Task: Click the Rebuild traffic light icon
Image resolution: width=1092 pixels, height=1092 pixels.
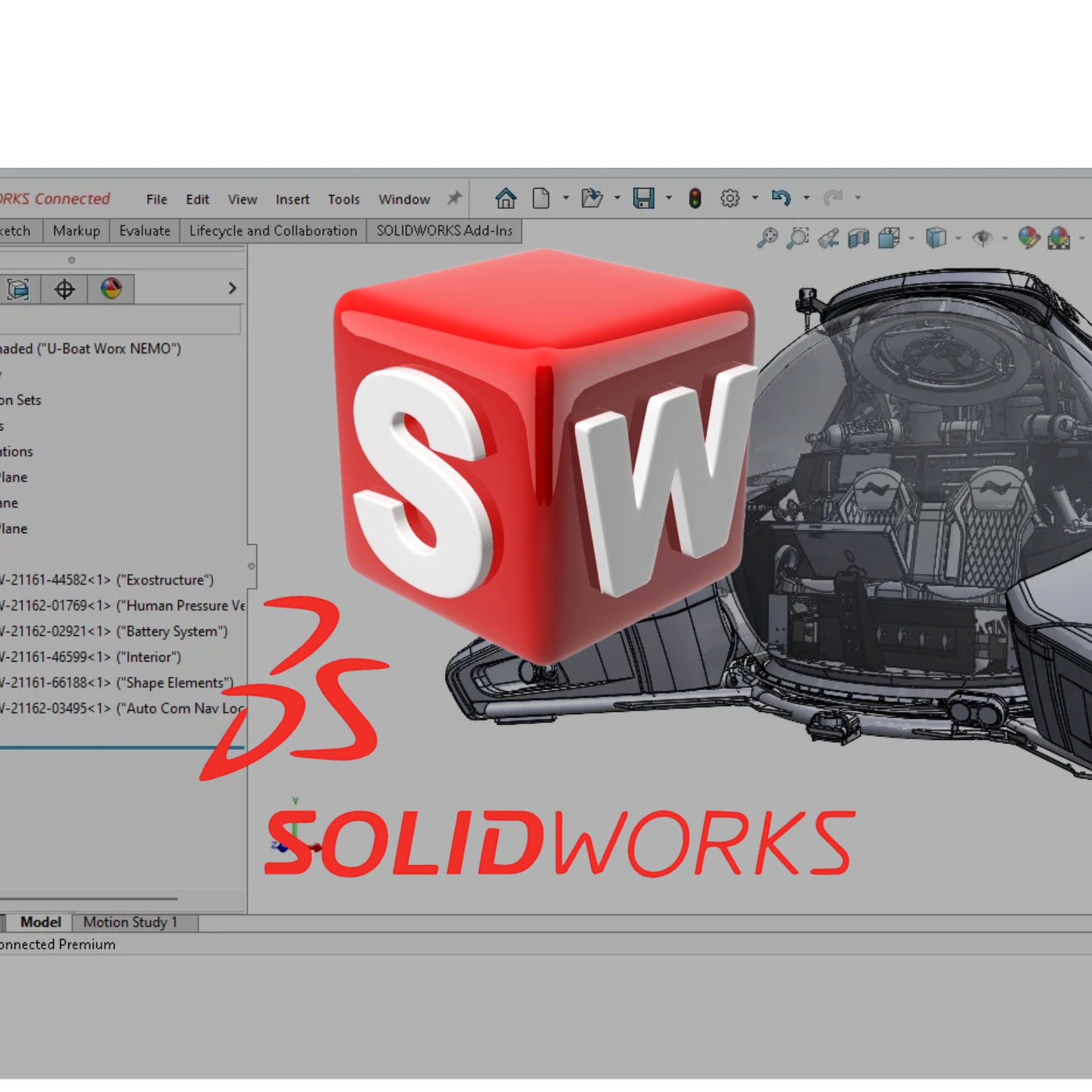Action: pyautogui.click(x=694, y=198)
